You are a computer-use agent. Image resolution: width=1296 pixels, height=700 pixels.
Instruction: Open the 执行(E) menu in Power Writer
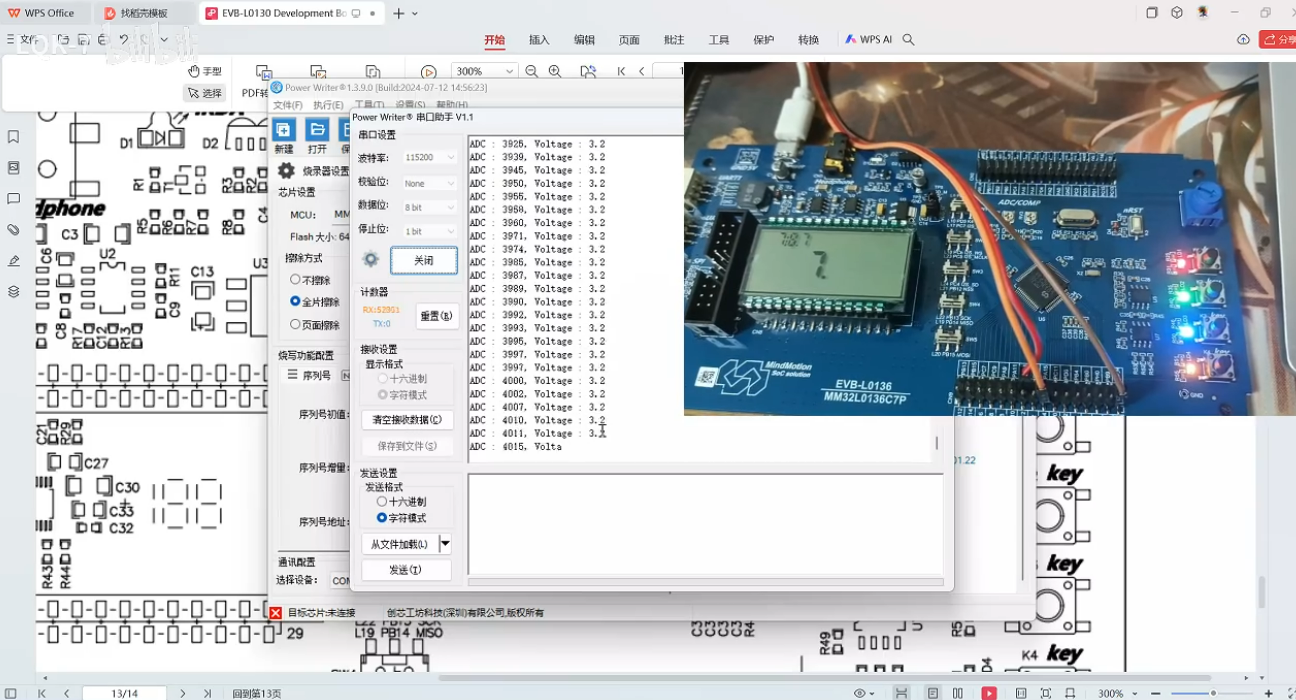(x=328, y=105)
